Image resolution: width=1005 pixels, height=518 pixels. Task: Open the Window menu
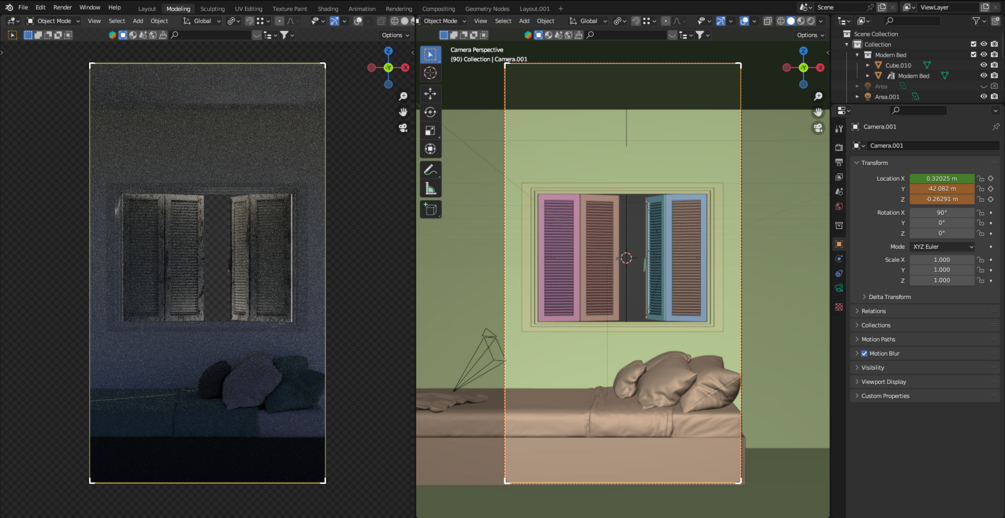click(x=90, y=8)
